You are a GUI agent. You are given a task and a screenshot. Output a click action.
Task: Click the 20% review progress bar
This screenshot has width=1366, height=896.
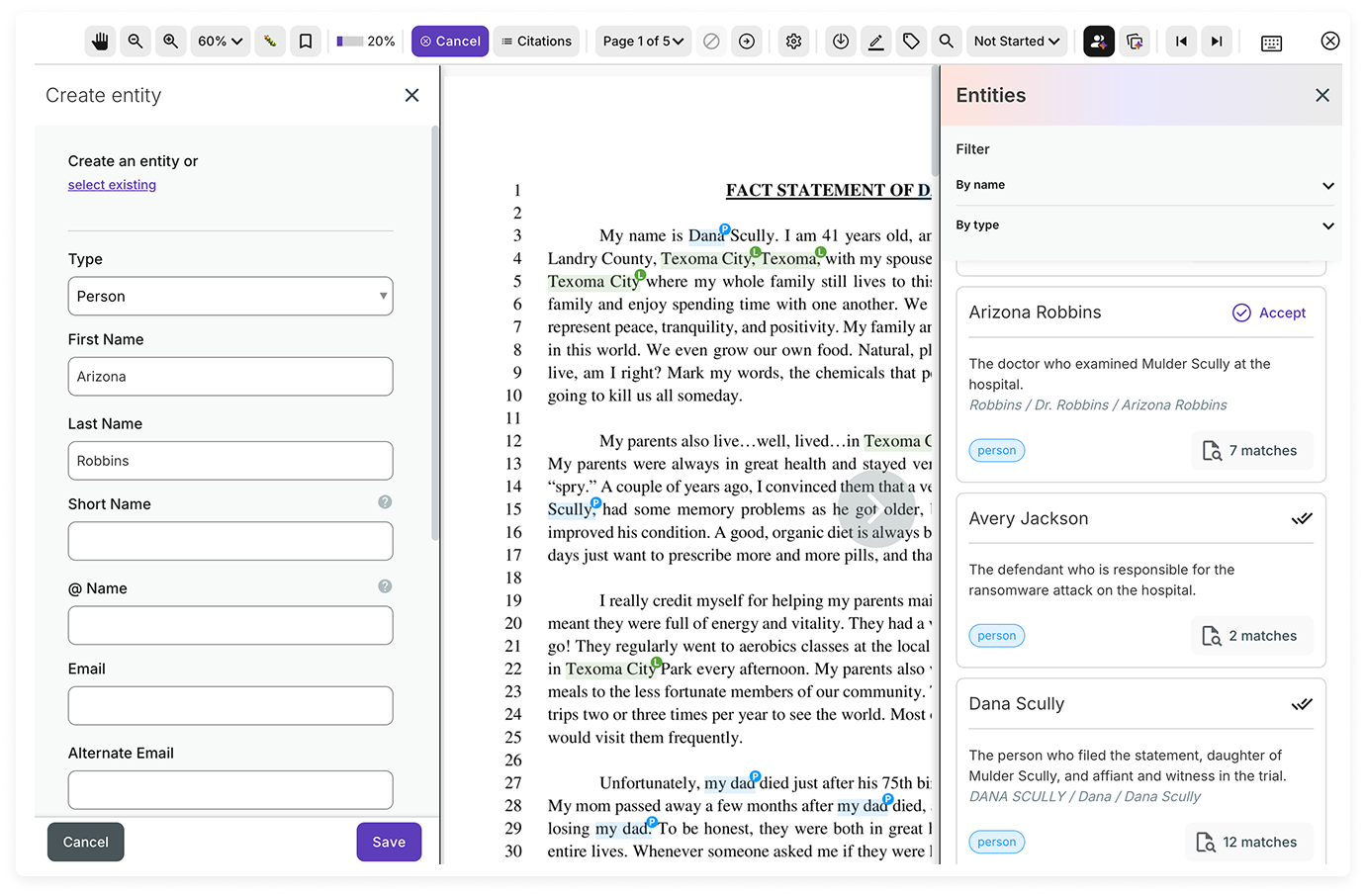pyautogui.click(x=366, y=41)
